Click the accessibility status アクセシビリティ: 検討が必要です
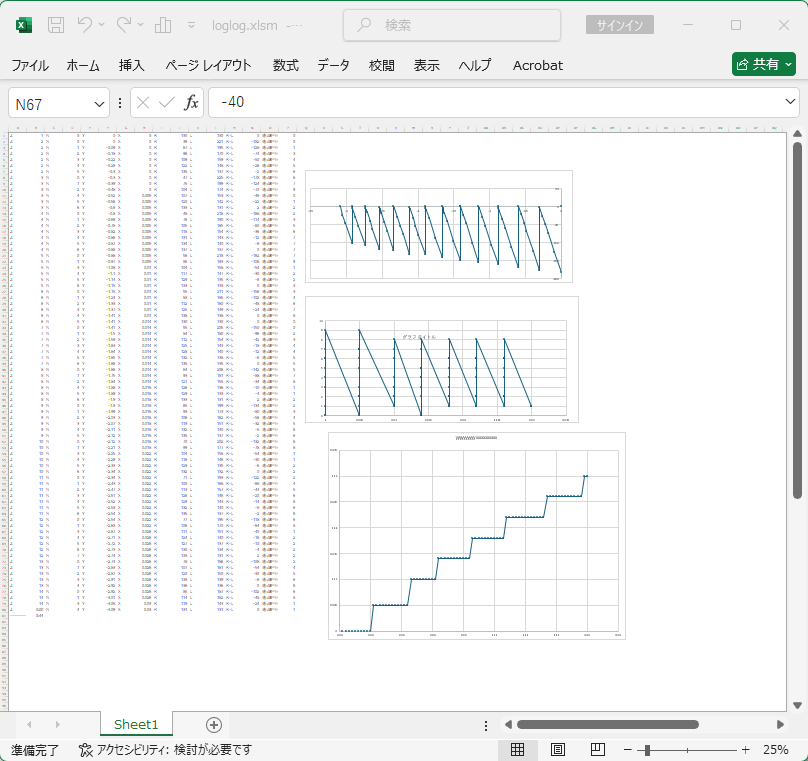 166,750
